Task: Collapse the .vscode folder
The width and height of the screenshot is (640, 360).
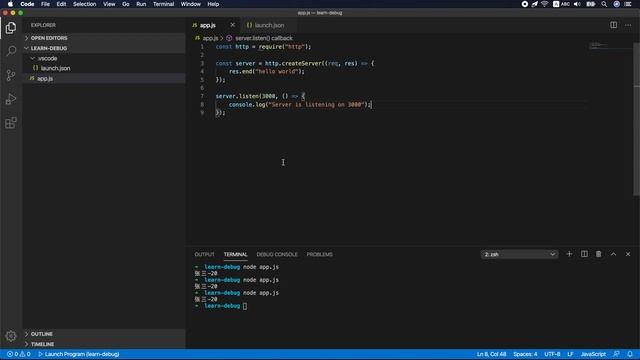Action: [x=104, y=58]
